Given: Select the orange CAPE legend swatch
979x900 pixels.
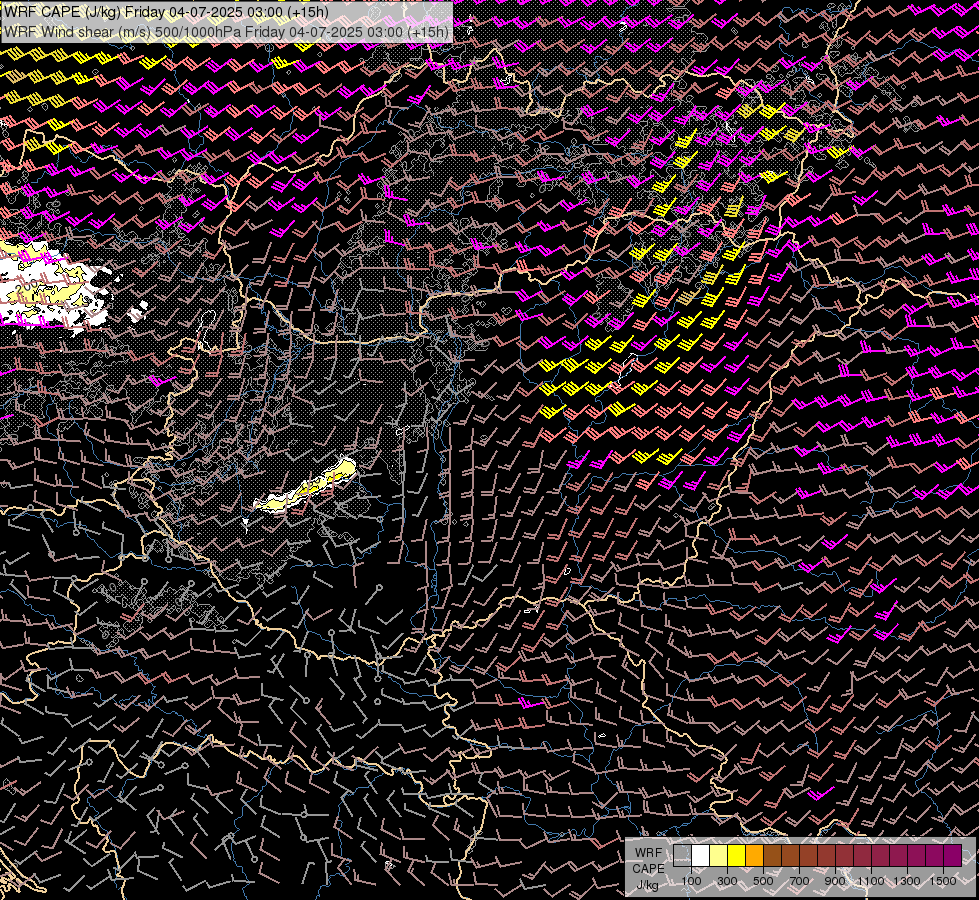Looking at the screenshot, I should (754, 856).
